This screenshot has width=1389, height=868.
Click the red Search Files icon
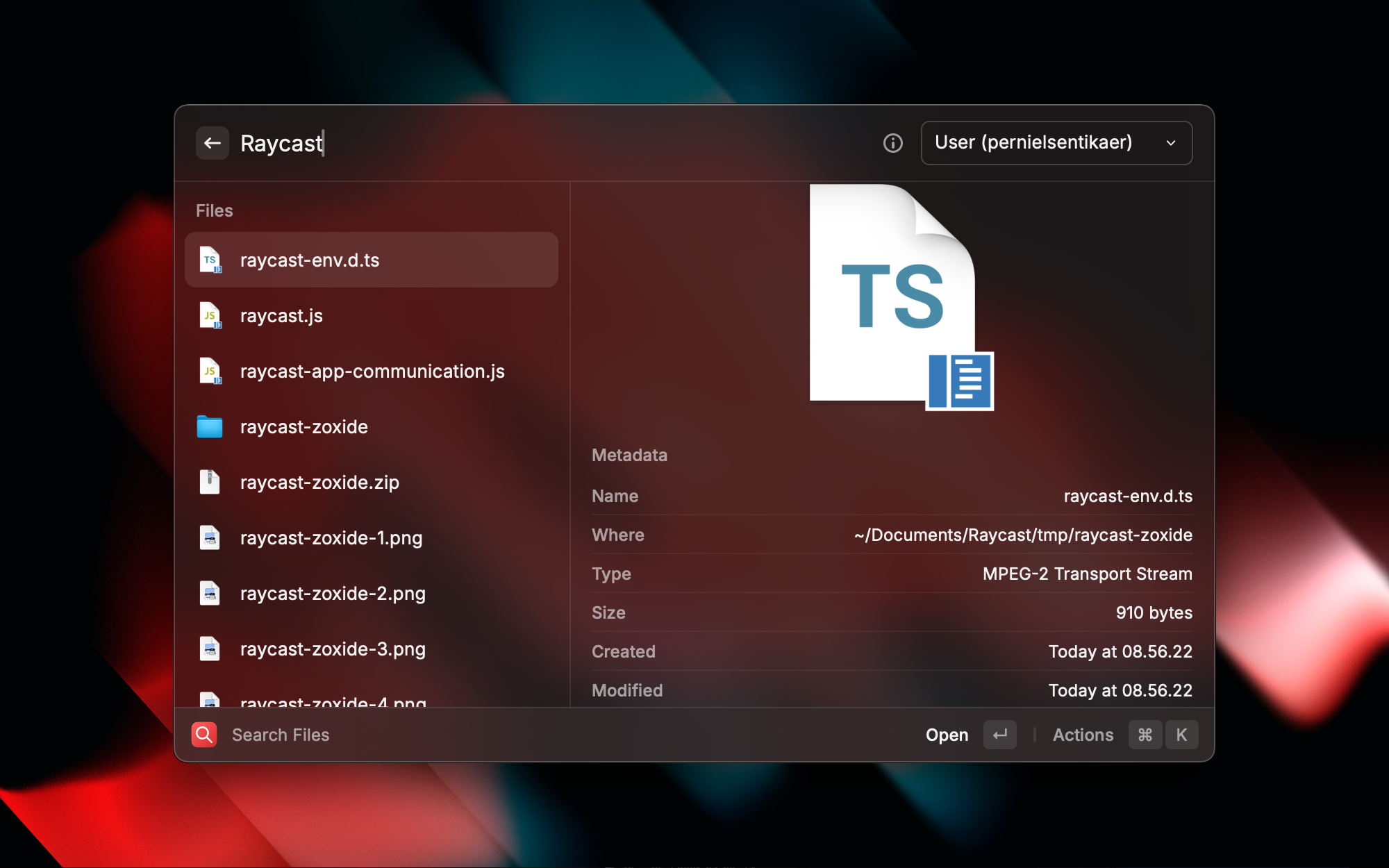coord(204,735)
